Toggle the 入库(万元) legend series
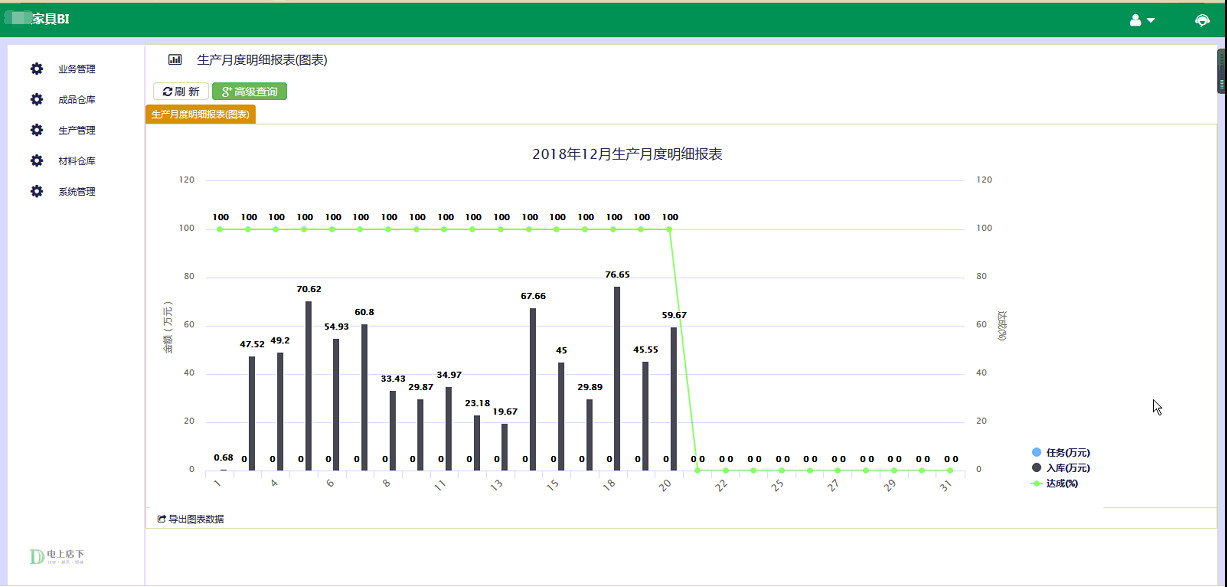Image resolution: width=1227 pixels, height=587 pixels. 1060,468
